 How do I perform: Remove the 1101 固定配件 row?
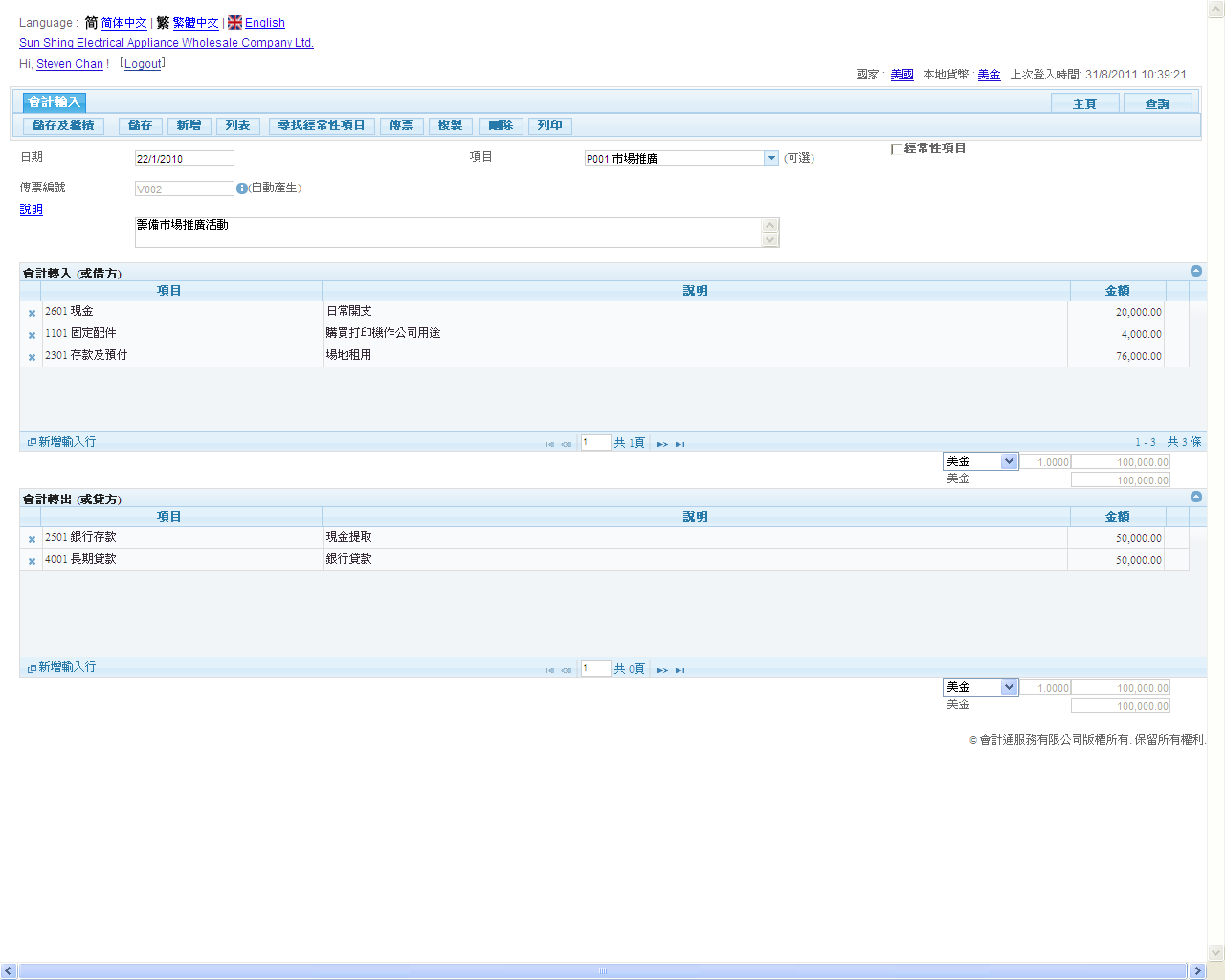32,335
